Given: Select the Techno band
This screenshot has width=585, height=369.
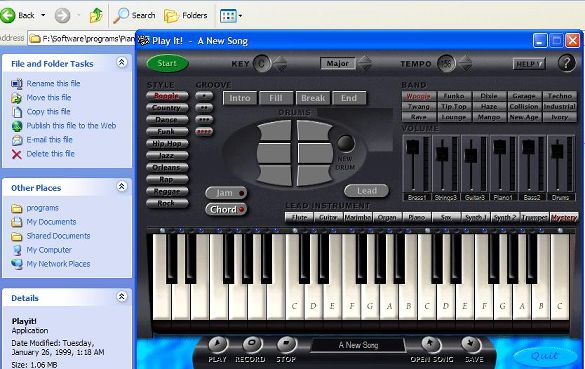Looking at the screenshot, I should click(x=560, y=96).
